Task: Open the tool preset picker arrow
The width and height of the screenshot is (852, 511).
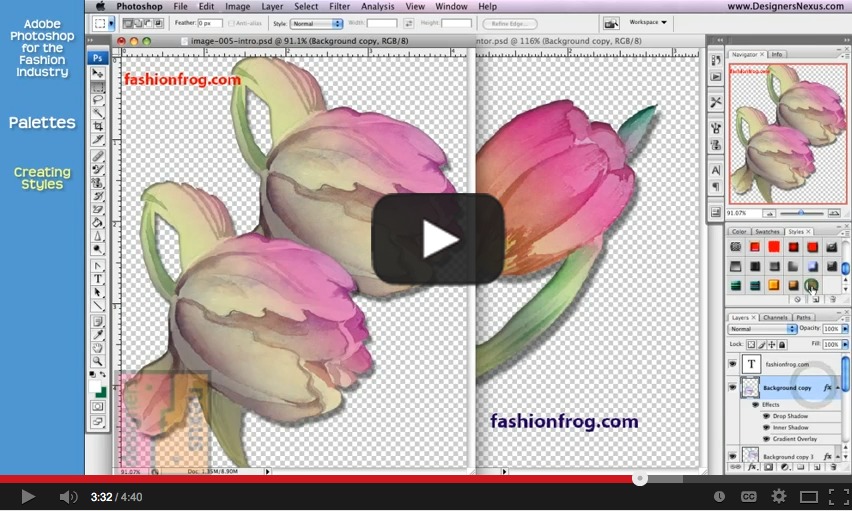Action: (111, 23)
